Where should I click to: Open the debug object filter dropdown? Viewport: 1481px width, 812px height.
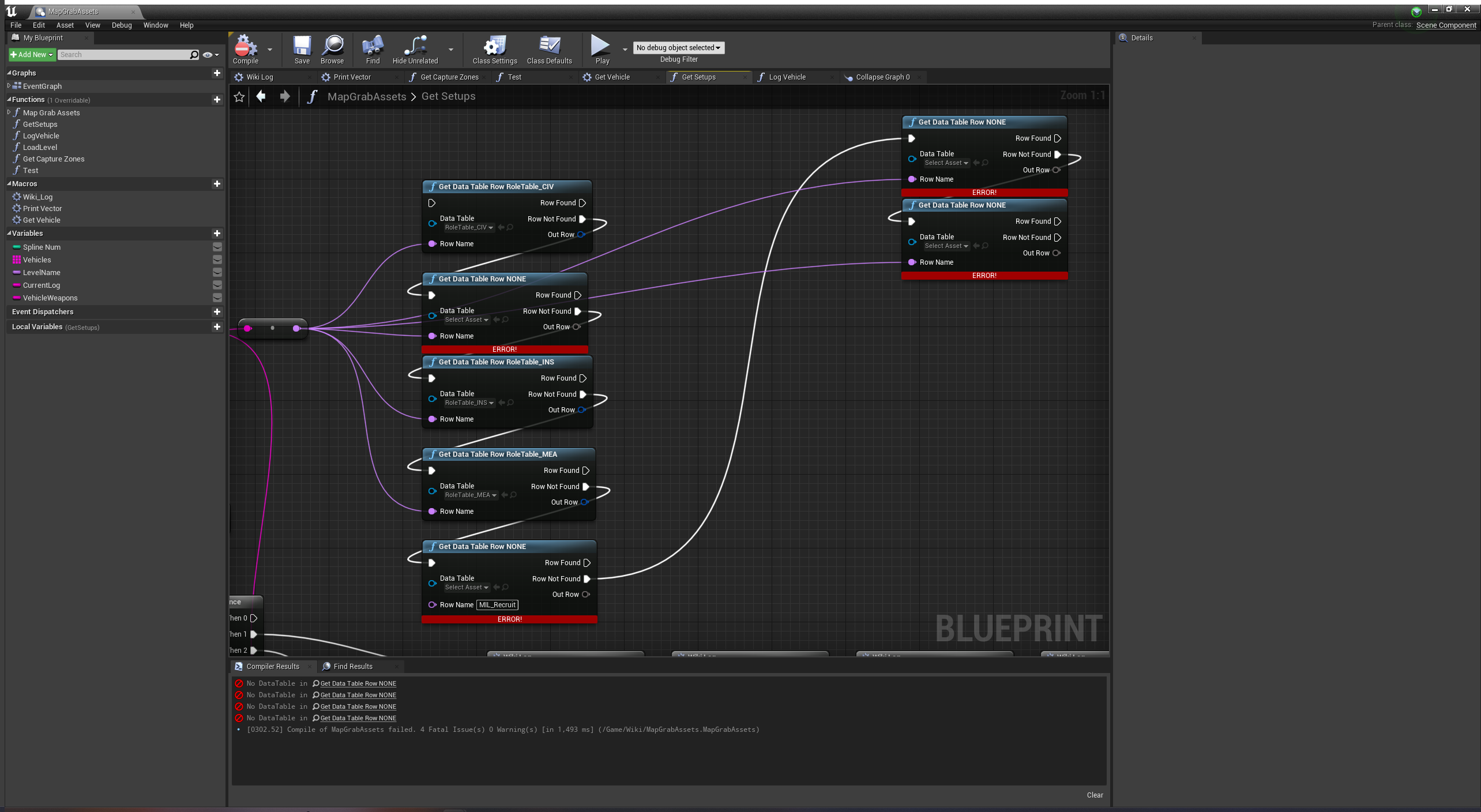(678, 48)
